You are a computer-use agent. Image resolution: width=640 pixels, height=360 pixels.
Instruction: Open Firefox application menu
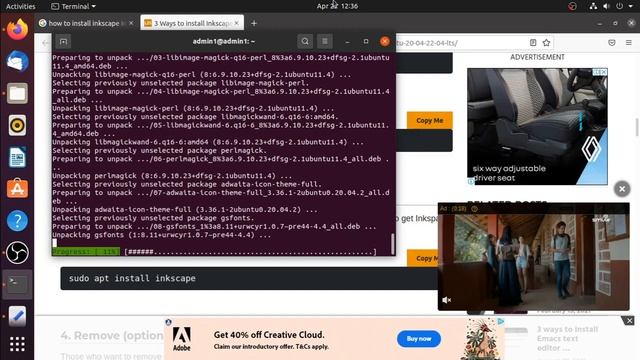pyautogui.click(x=629, y=42)
